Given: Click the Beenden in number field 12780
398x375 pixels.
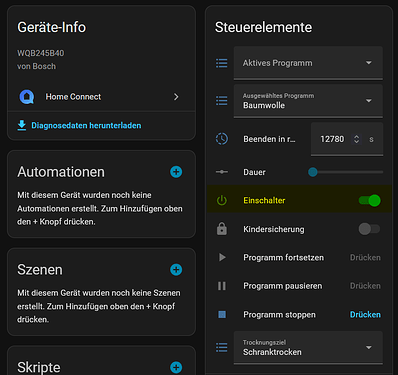Looking at the screenshot, I should coord(347,139).
